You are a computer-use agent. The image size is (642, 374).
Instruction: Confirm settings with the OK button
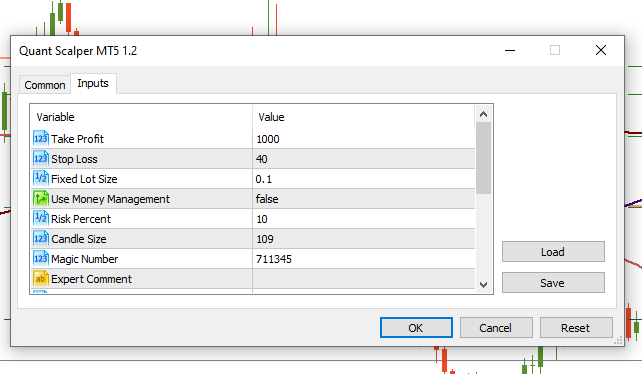[x=416, y=328]
